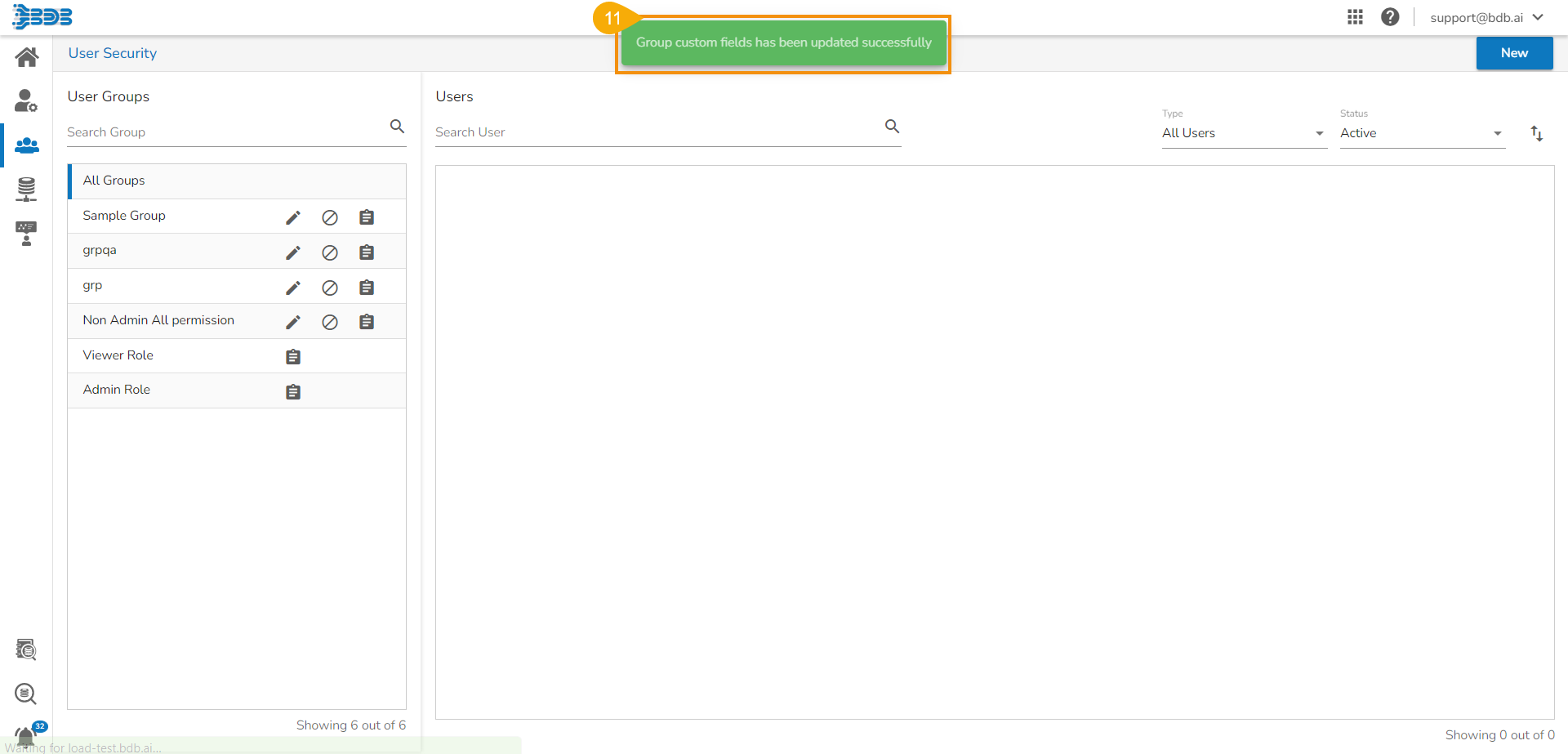
Task: Select All Groups in the list
Action: (114, 181)
